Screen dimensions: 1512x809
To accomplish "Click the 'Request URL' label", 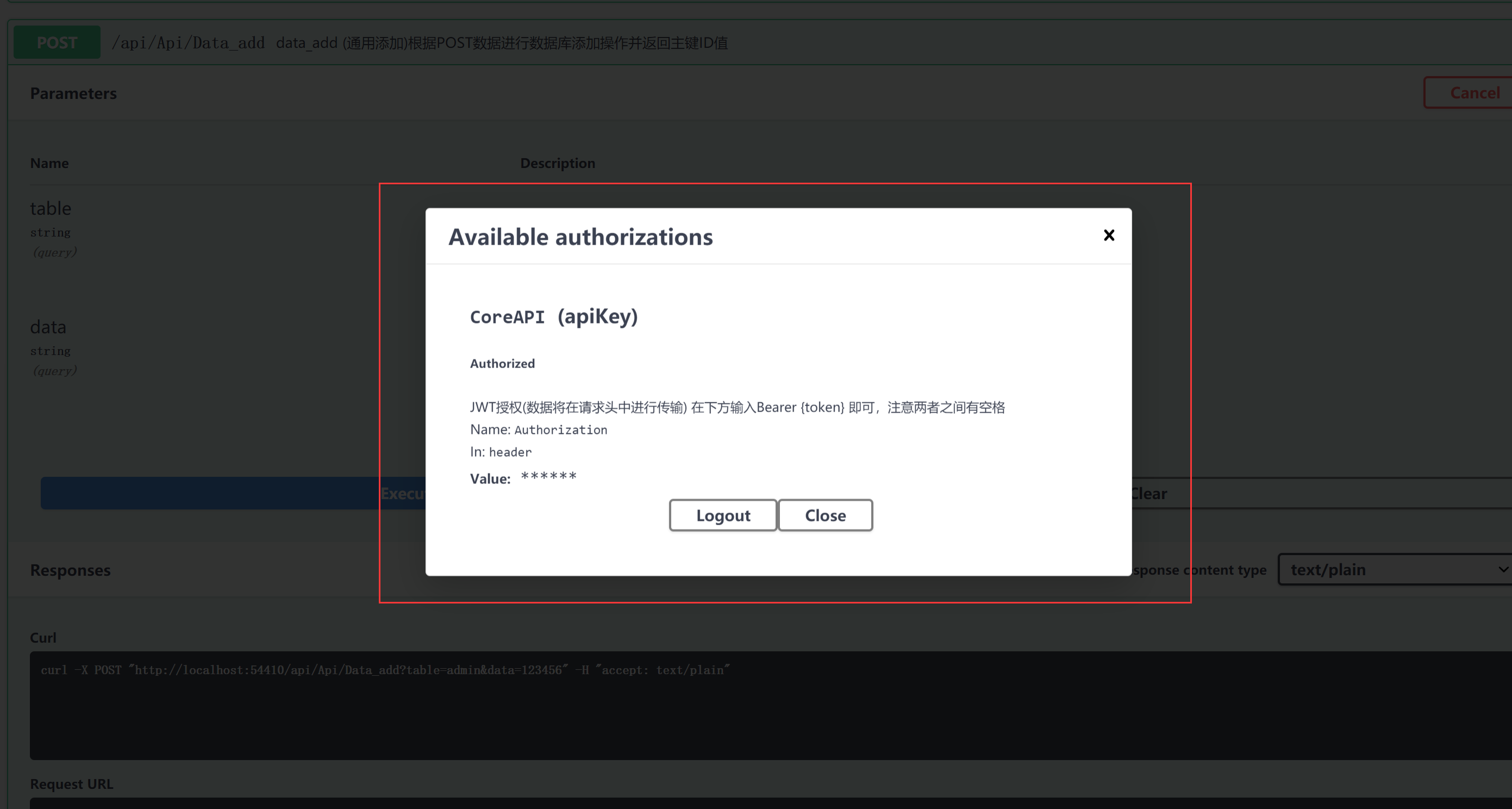I will pyautogui.click(x=72, y=784).
